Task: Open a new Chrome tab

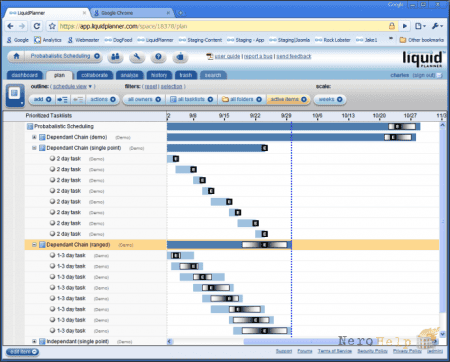Action: point(180,13)
